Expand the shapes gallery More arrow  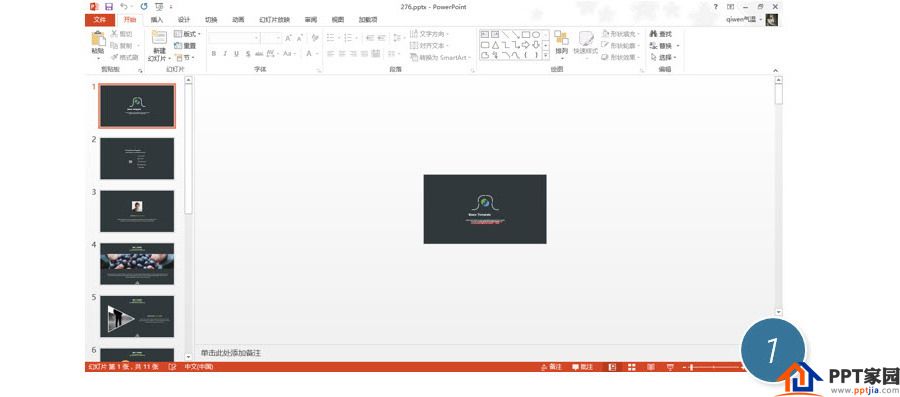(545, 56)
